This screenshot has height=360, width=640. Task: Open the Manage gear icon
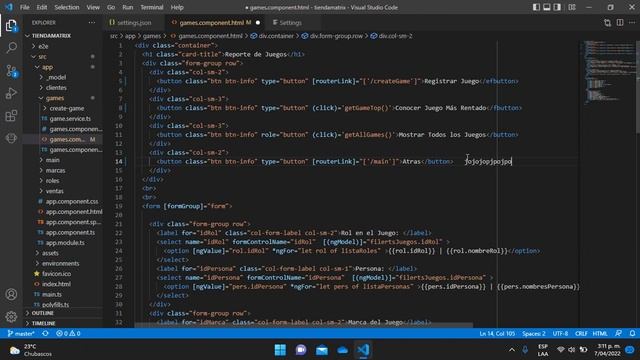(11, 316)
